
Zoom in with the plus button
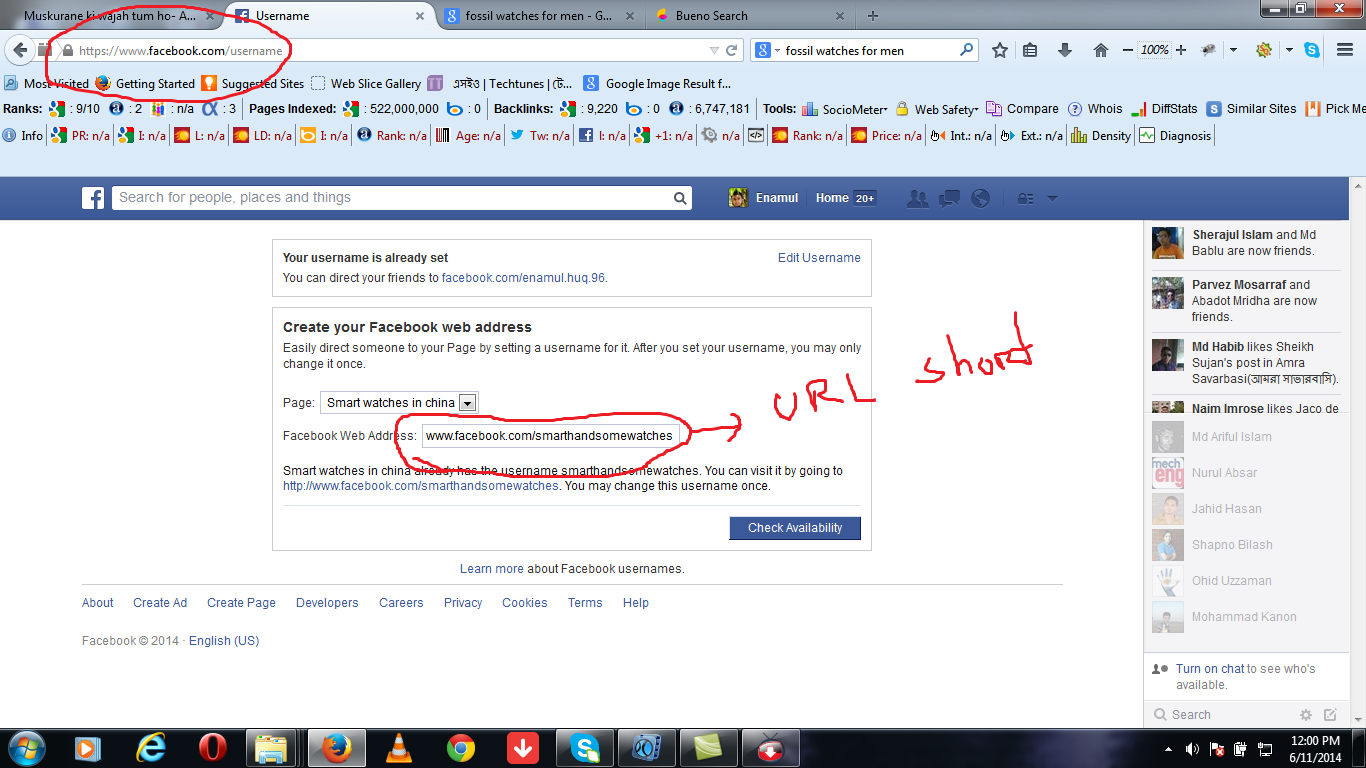coord(1181,50)
